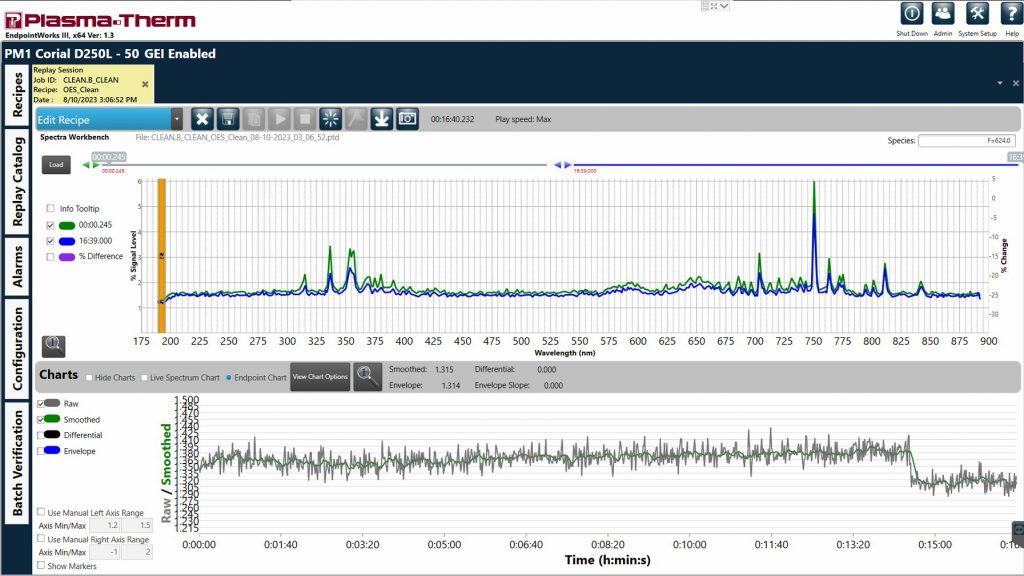
Task: Enable the Info Tooltip checkbox
Action: pyautogui.click(x=52, y=208)
